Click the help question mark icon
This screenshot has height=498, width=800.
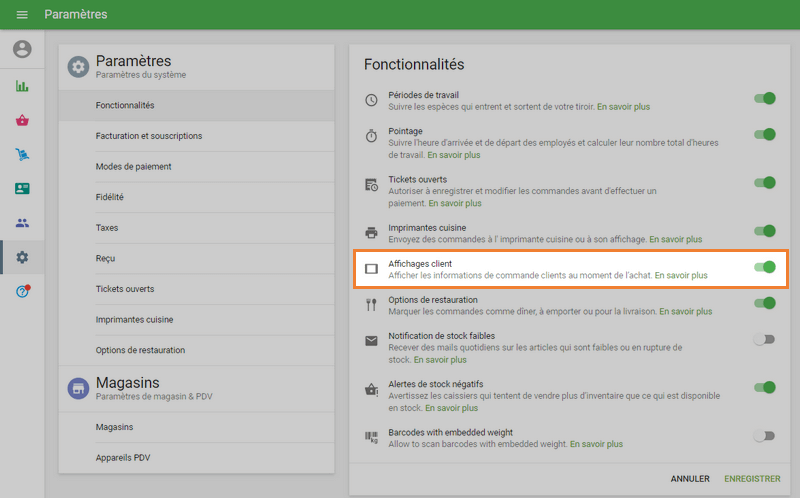[22, 291]
